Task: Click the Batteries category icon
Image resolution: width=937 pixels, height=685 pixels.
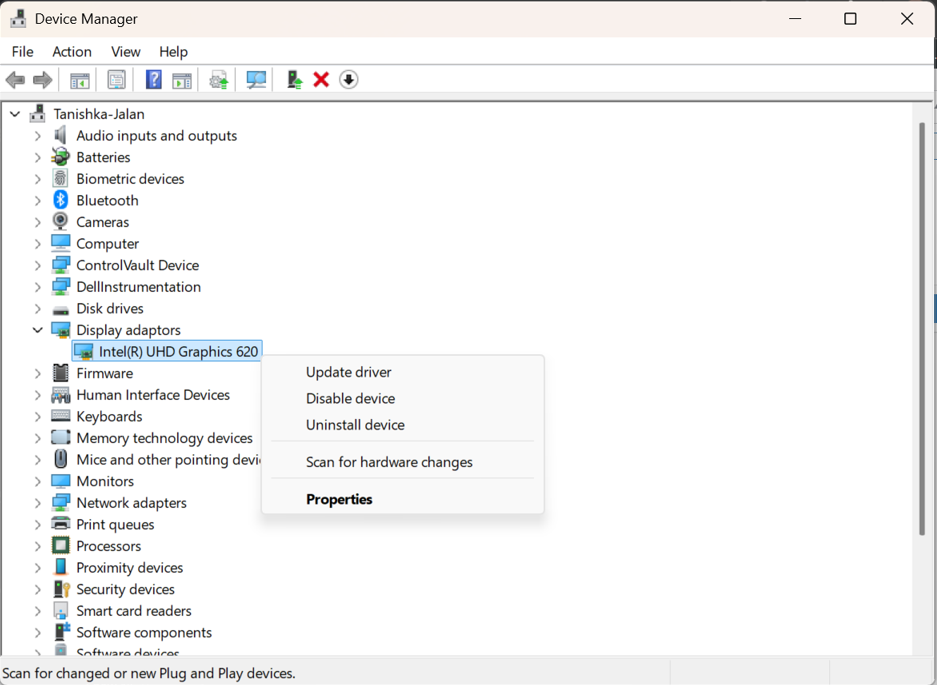Action: tap(60, 157)
